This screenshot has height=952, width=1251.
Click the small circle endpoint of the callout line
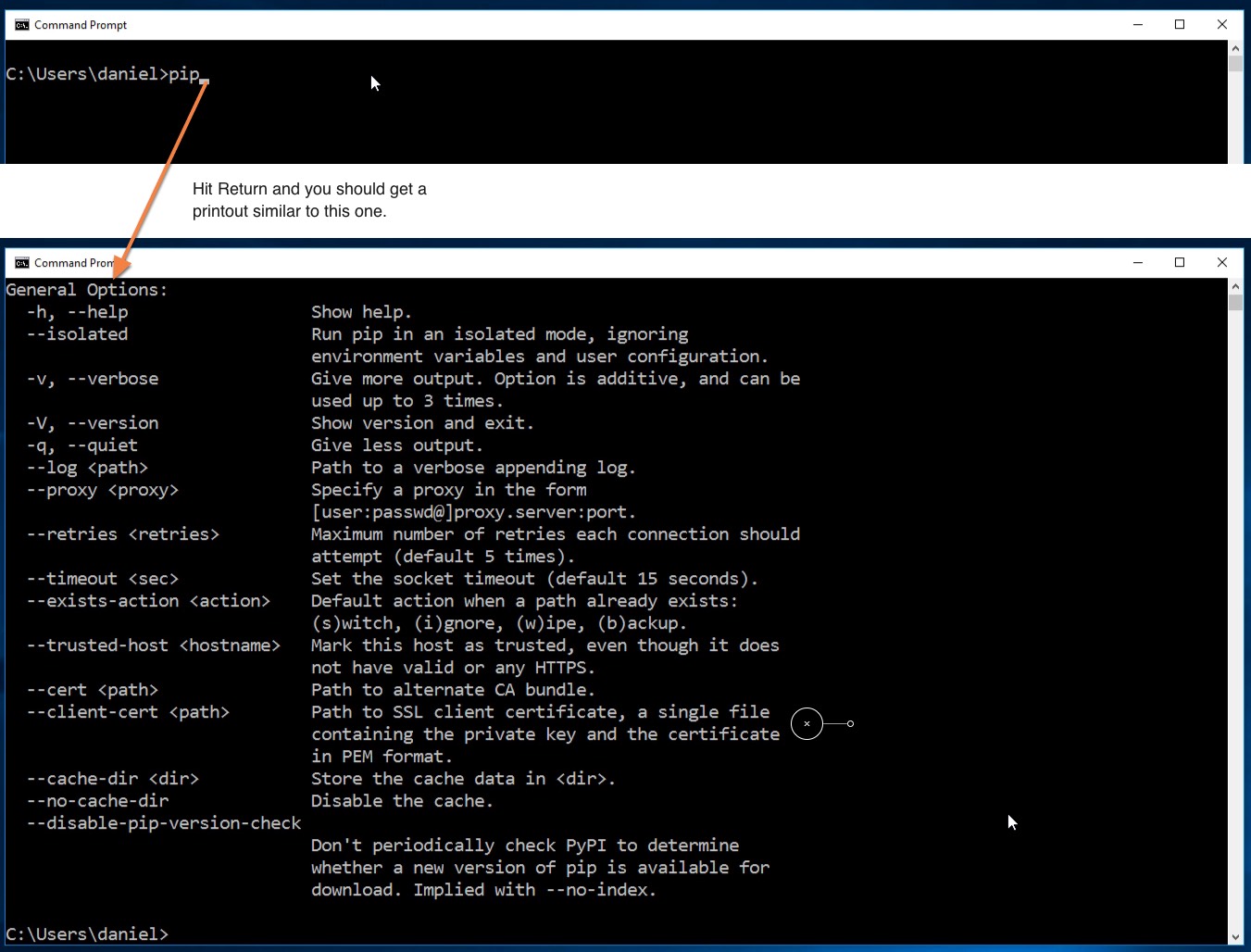click(x=850, y=723)
